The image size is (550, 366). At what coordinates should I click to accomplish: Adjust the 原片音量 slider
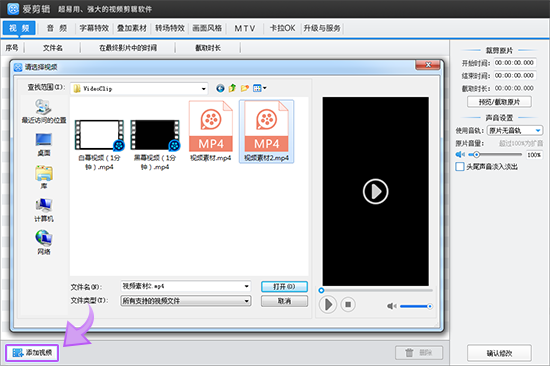495,154
